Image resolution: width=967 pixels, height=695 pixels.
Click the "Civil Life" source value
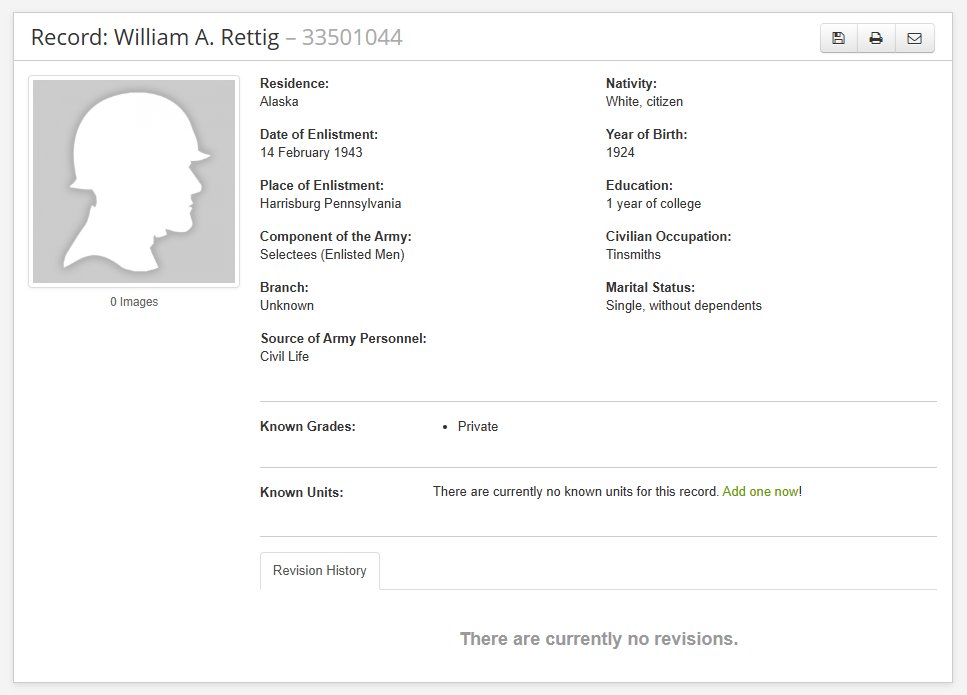click(x=284, y=357)
